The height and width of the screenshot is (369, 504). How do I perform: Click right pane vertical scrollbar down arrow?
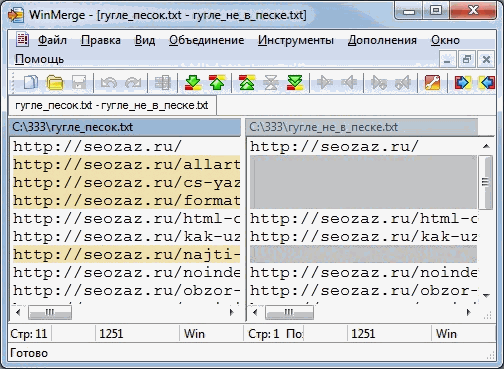486,295
